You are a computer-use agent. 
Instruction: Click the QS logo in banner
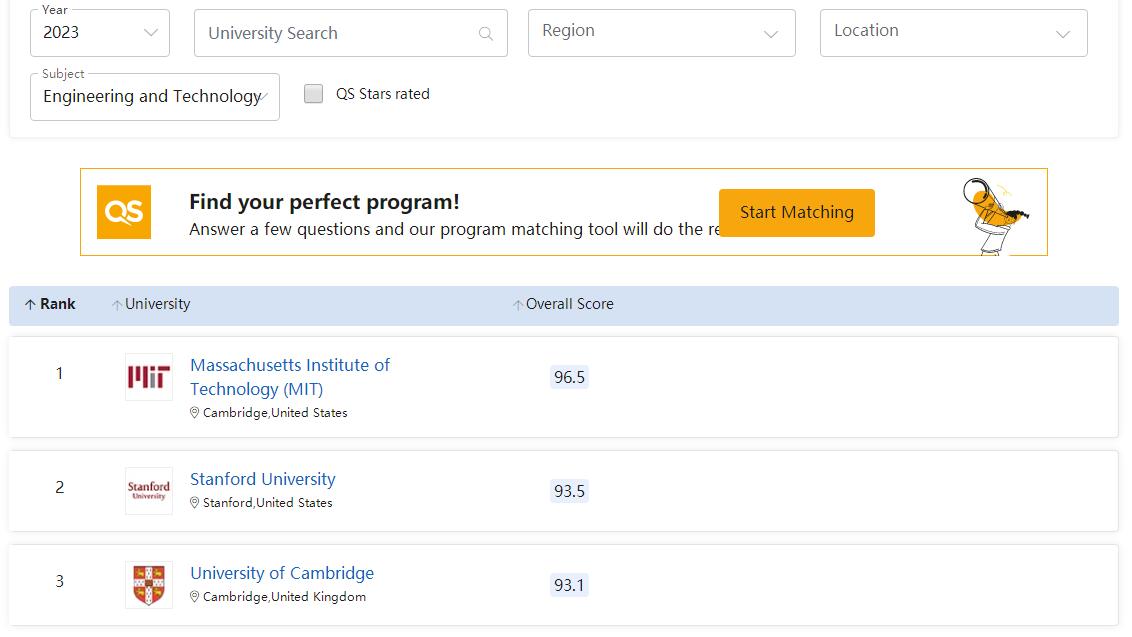click(x=124, y=212)
